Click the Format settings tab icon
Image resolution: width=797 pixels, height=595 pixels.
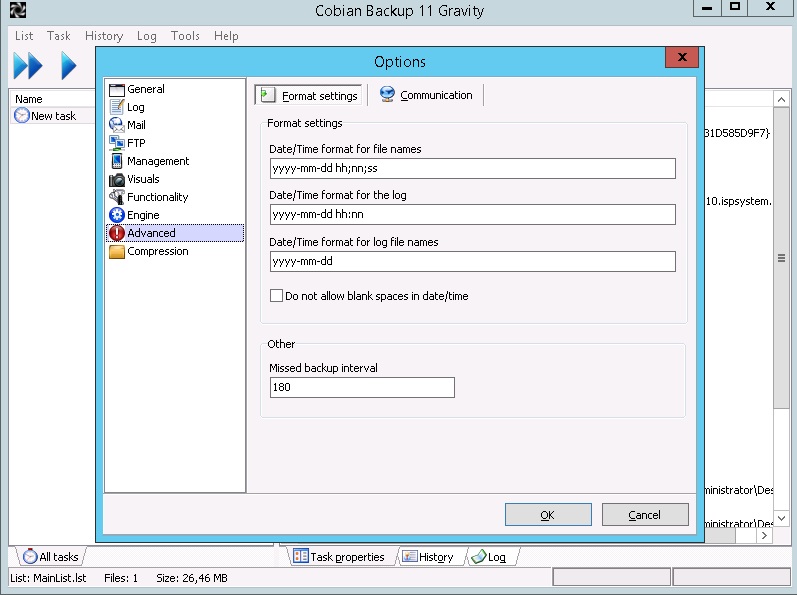tap(267, 95)
